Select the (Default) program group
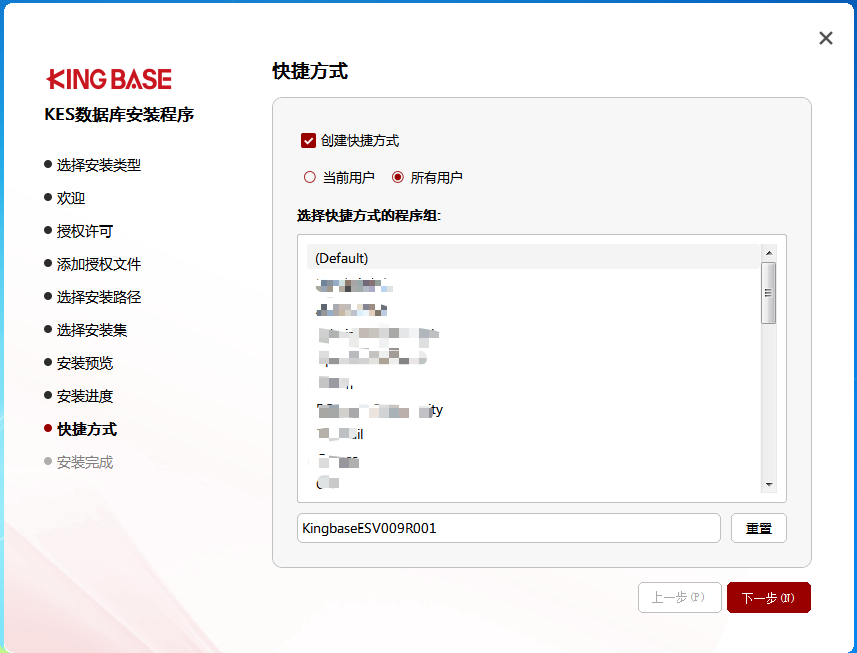This screenshot has height=653, width=857. pyautogui.click(x=533, y=258)
